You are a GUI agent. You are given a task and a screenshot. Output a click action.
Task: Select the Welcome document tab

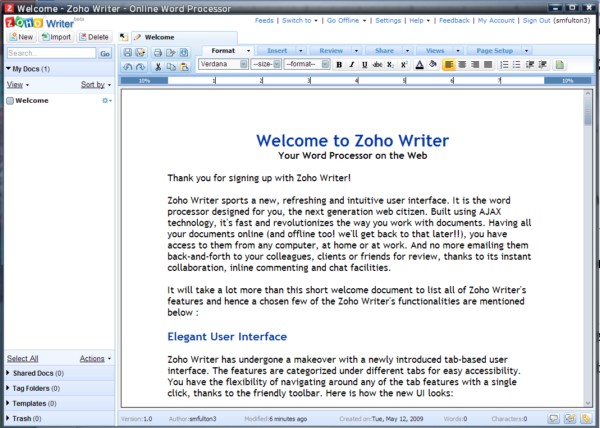[x=184, y=37]
